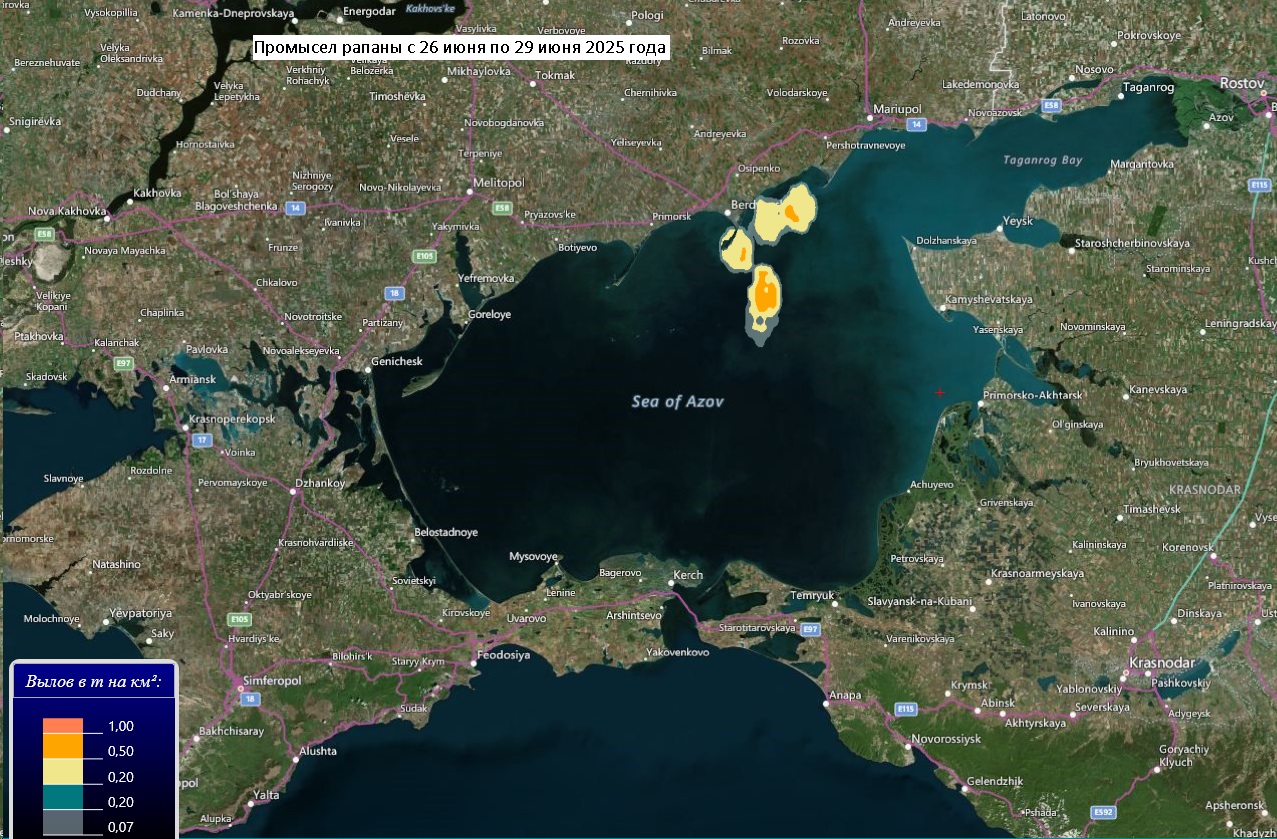Click road shield 18 near Simferopol
Image resolution: width=1277 pixels, height=839 pixels.
(x=250, y=699)
